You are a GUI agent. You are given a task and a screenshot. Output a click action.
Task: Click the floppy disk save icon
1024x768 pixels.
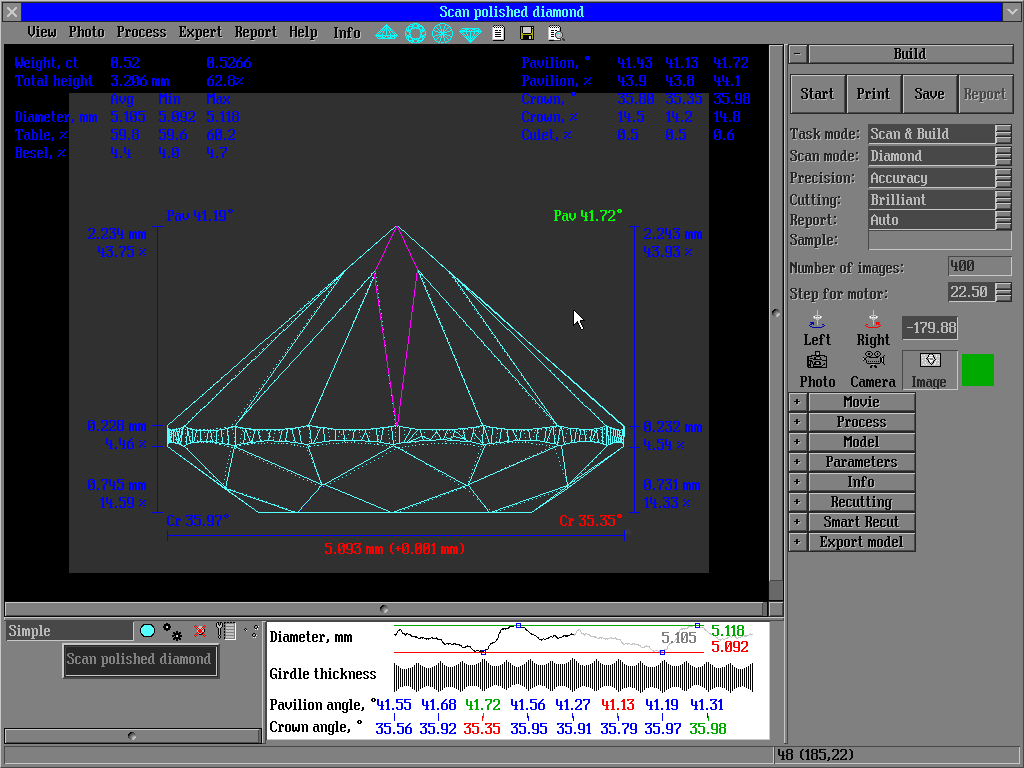point(527,33)
